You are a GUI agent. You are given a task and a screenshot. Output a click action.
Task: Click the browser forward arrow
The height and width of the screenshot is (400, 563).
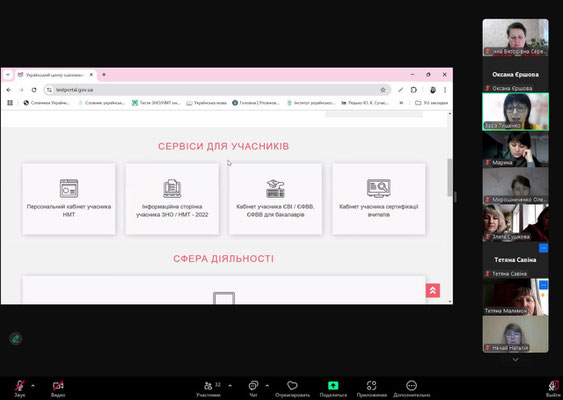pos(21,90)
